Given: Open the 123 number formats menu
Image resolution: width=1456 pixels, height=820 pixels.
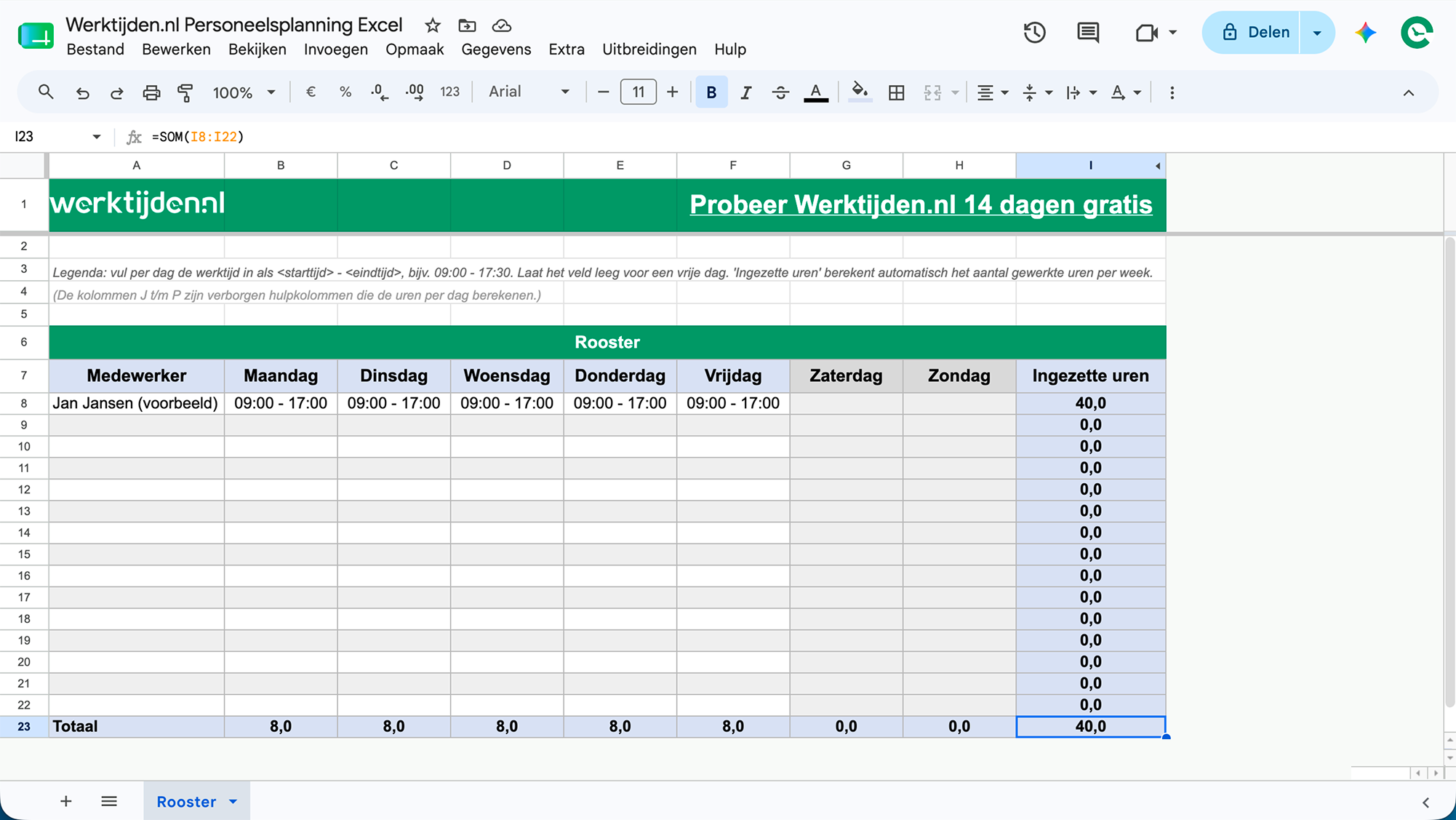Looking at the screenshot, I should click(x=450, y=92).
